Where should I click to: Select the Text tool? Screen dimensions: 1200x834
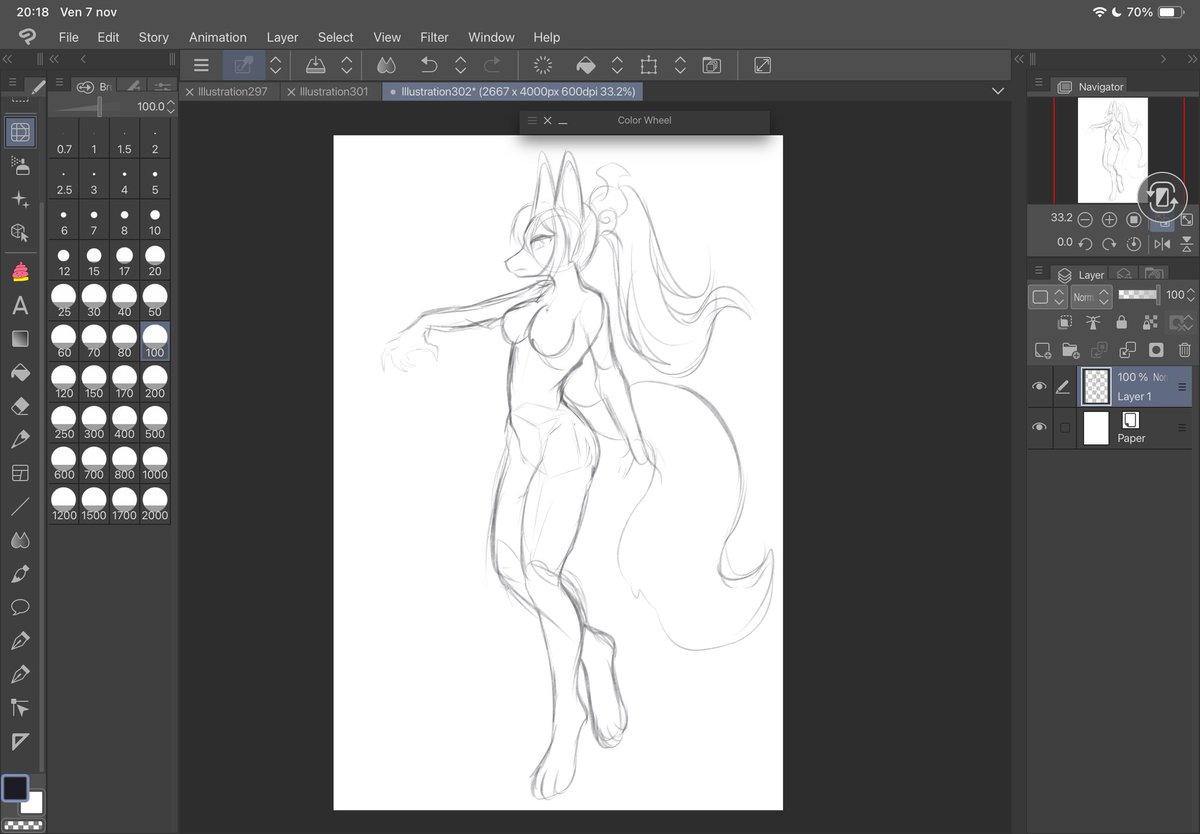(x=20, y=306)
